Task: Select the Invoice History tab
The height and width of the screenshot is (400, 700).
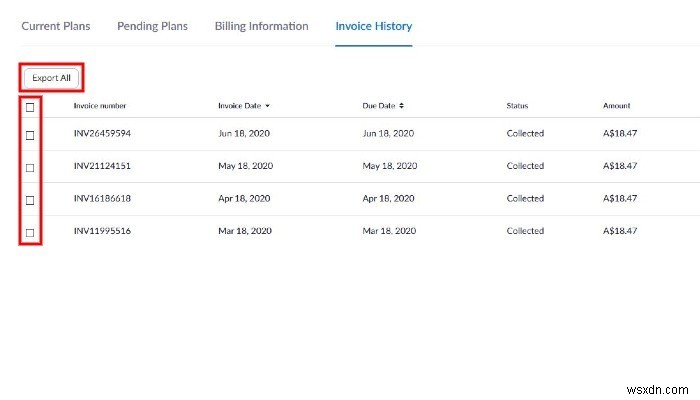Action: coord(374,26)
